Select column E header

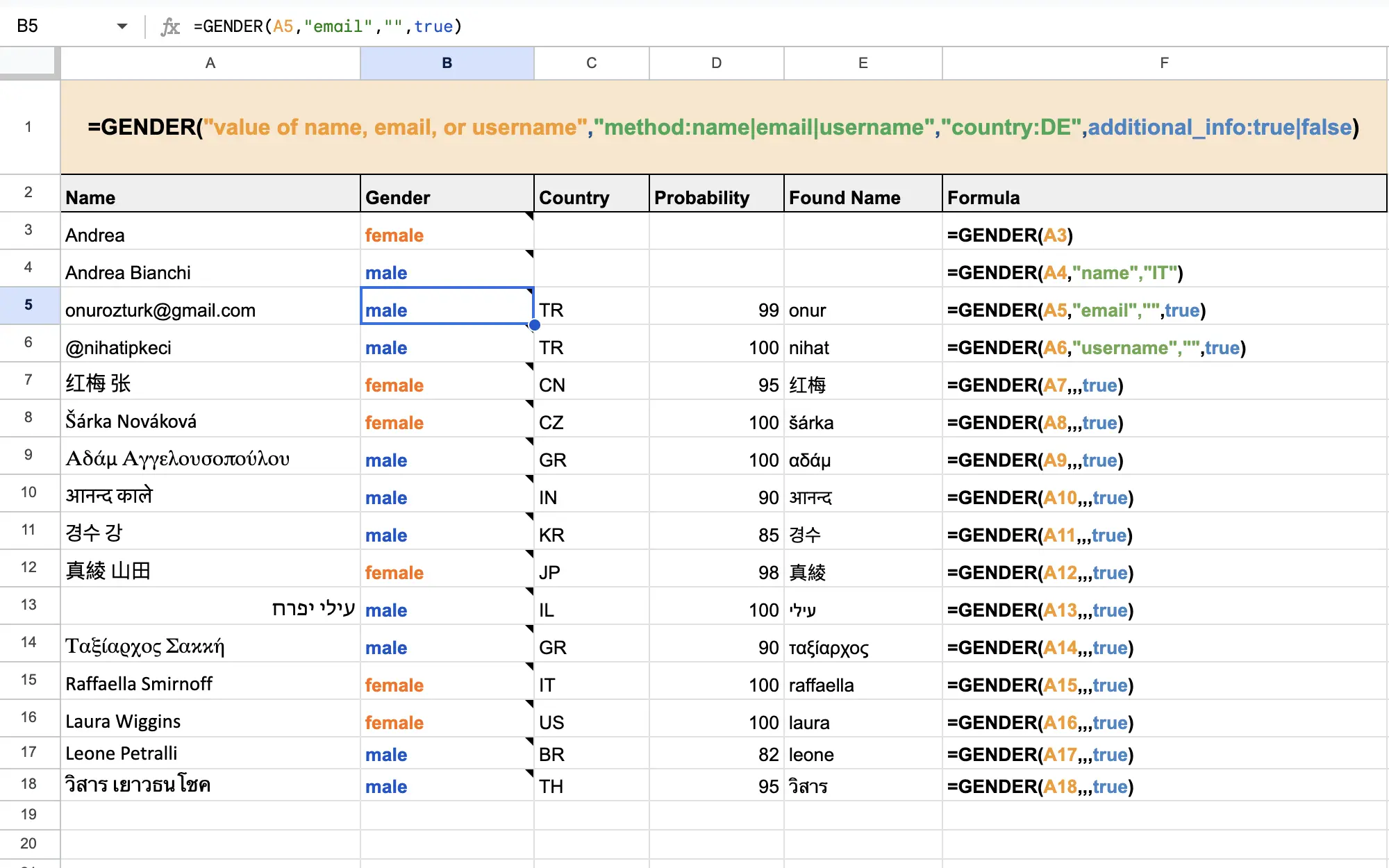click(863, 63)
